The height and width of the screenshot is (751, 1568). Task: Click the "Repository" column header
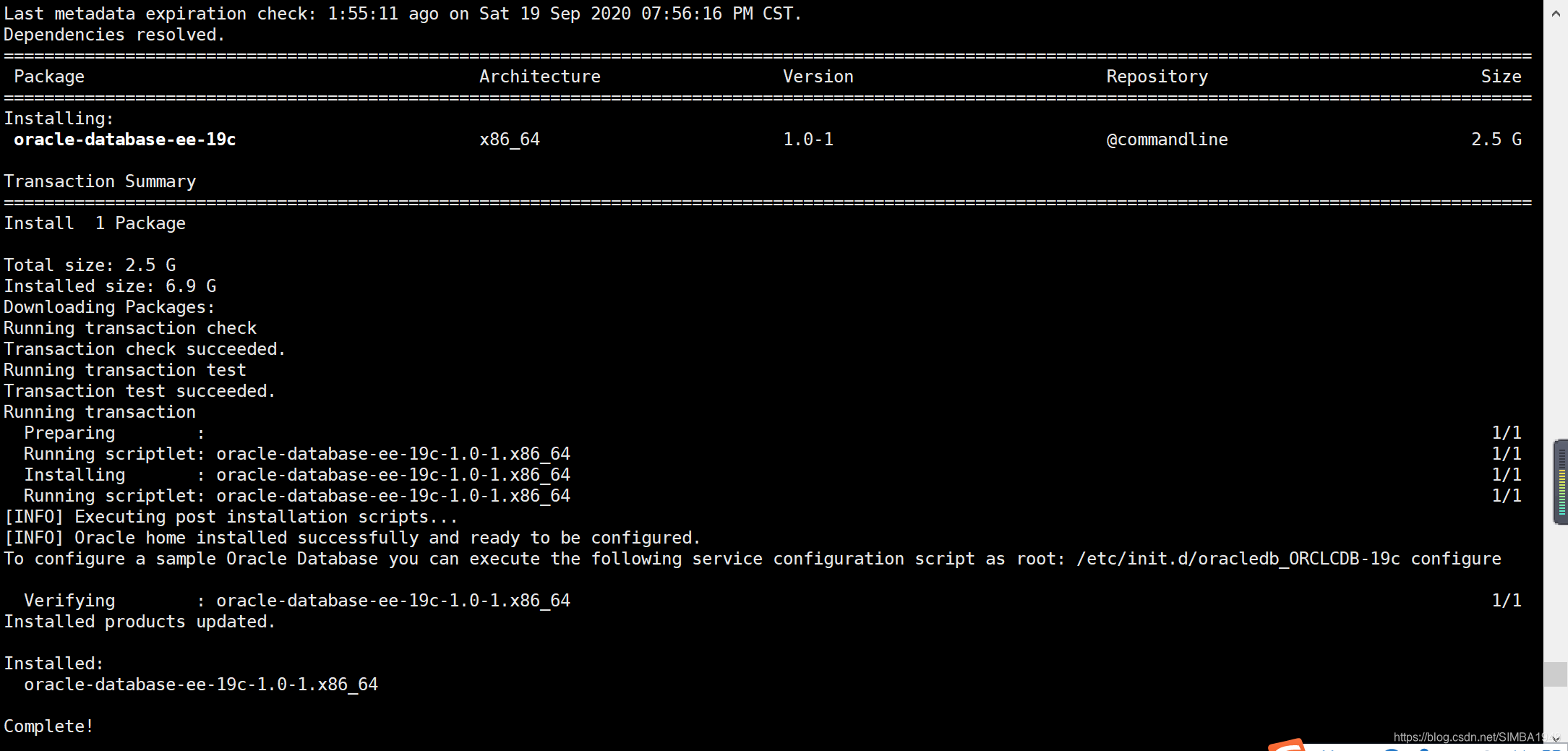click(1157, 77)
